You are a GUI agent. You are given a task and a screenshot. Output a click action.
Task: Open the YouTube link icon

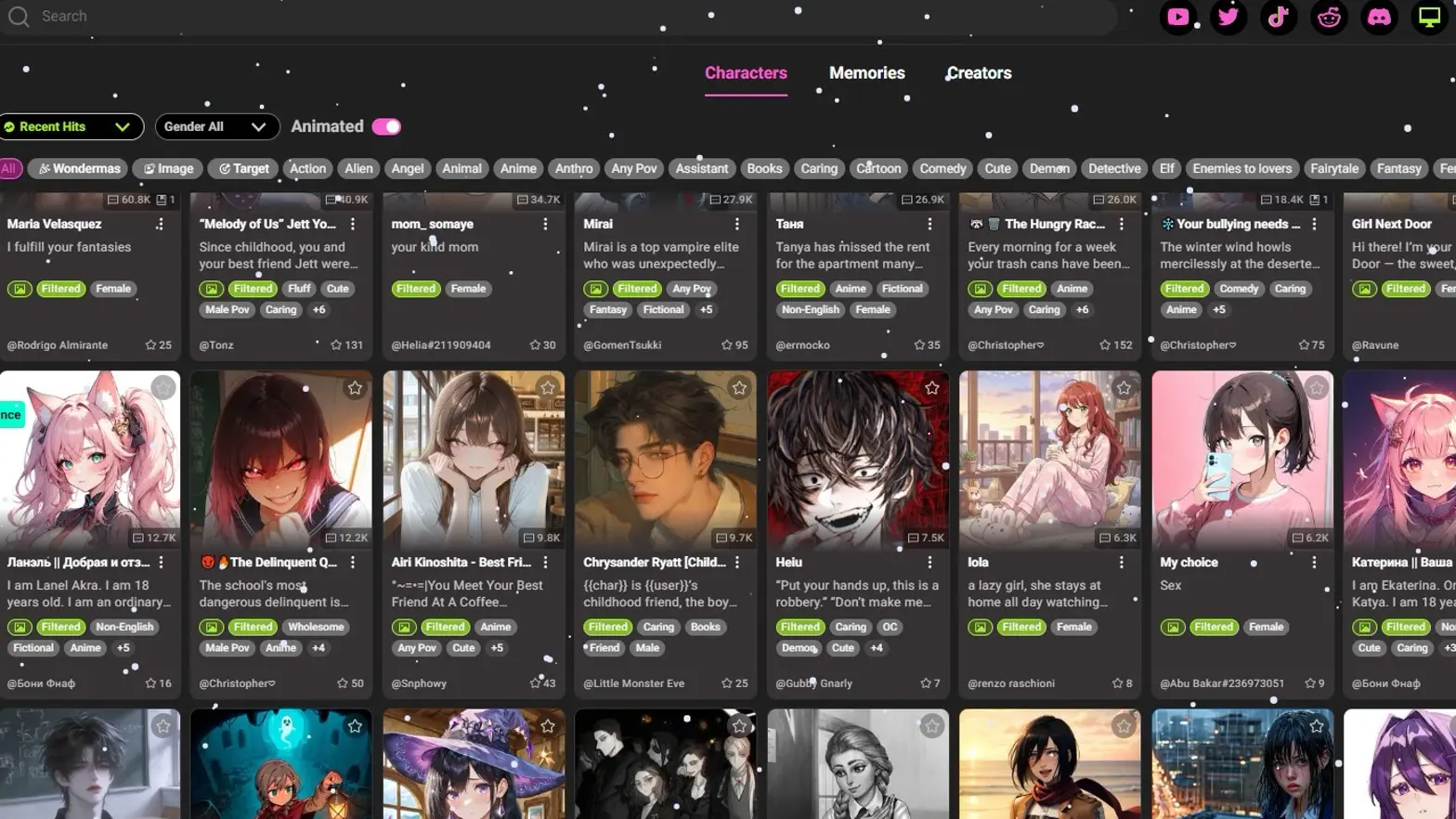[x=1177, y=17]
